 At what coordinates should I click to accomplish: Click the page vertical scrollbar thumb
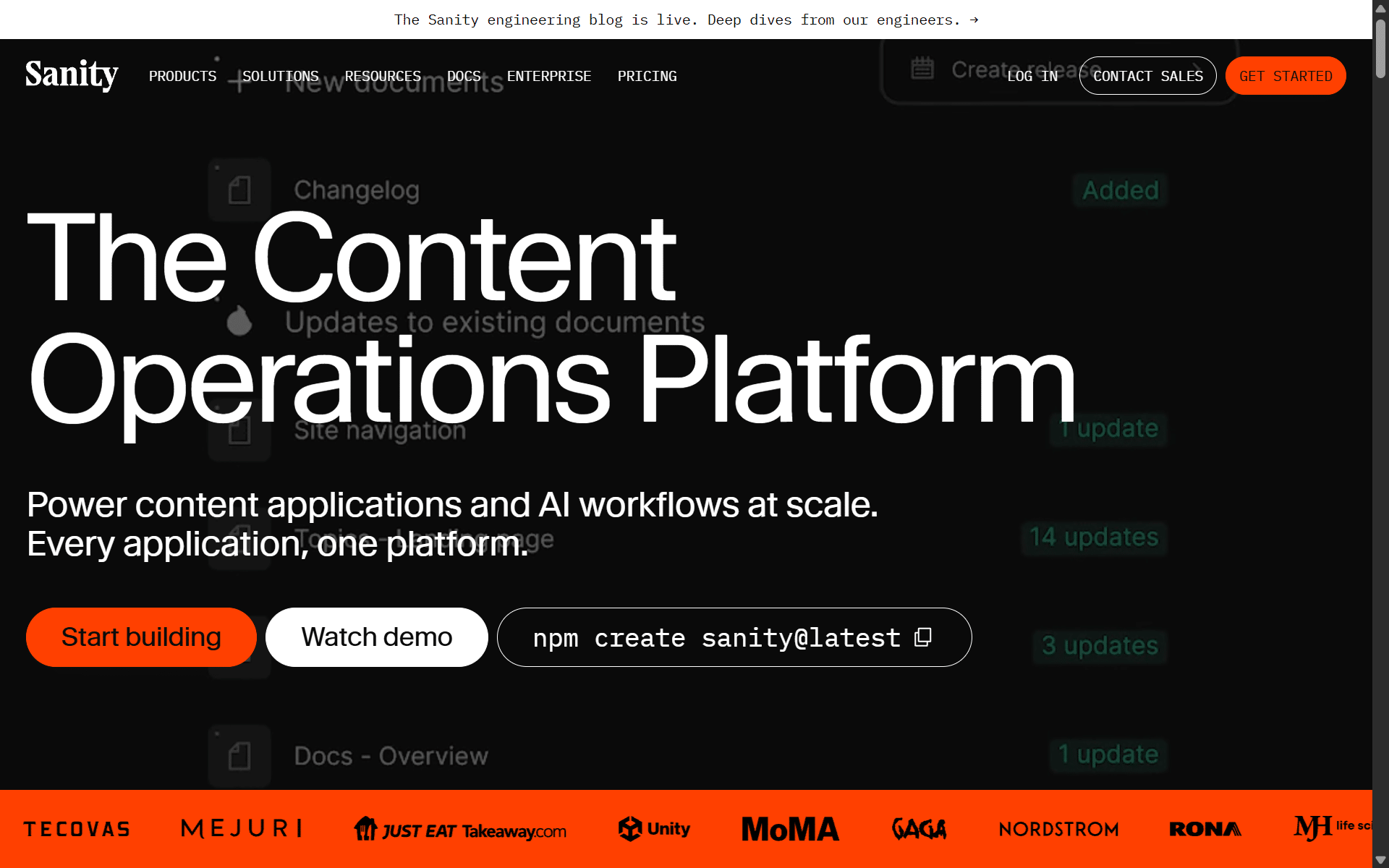[x=1380, y=48]
